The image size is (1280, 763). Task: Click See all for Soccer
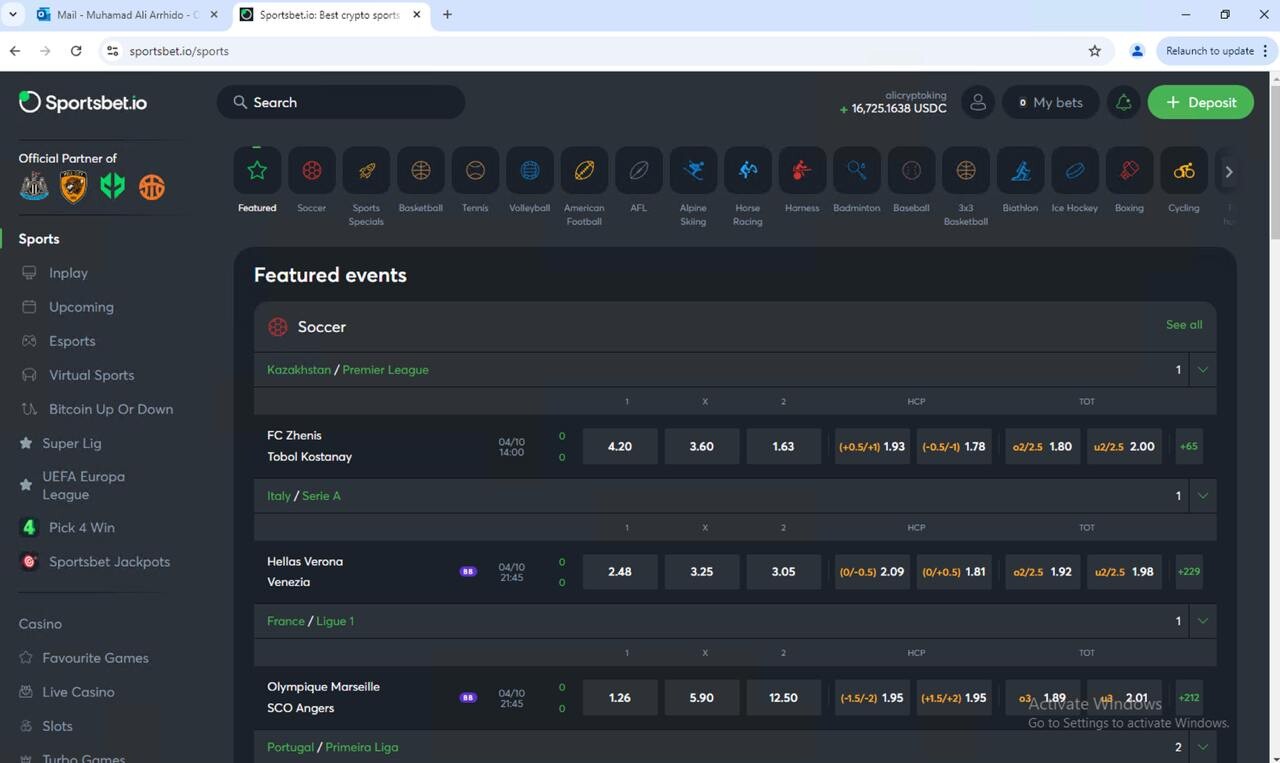(1184, 325)
